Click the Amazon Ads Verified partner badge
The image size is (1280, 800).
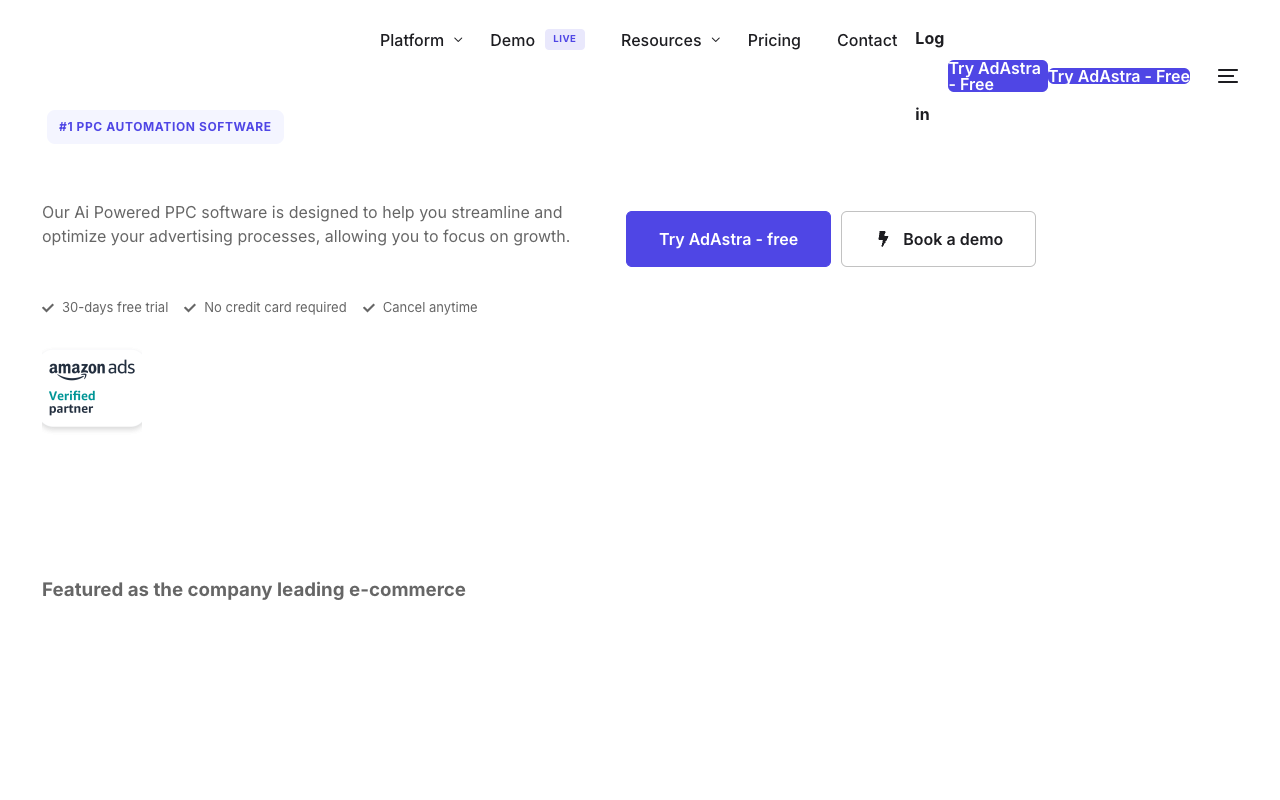pyautogui.click(x=92, y=388)
